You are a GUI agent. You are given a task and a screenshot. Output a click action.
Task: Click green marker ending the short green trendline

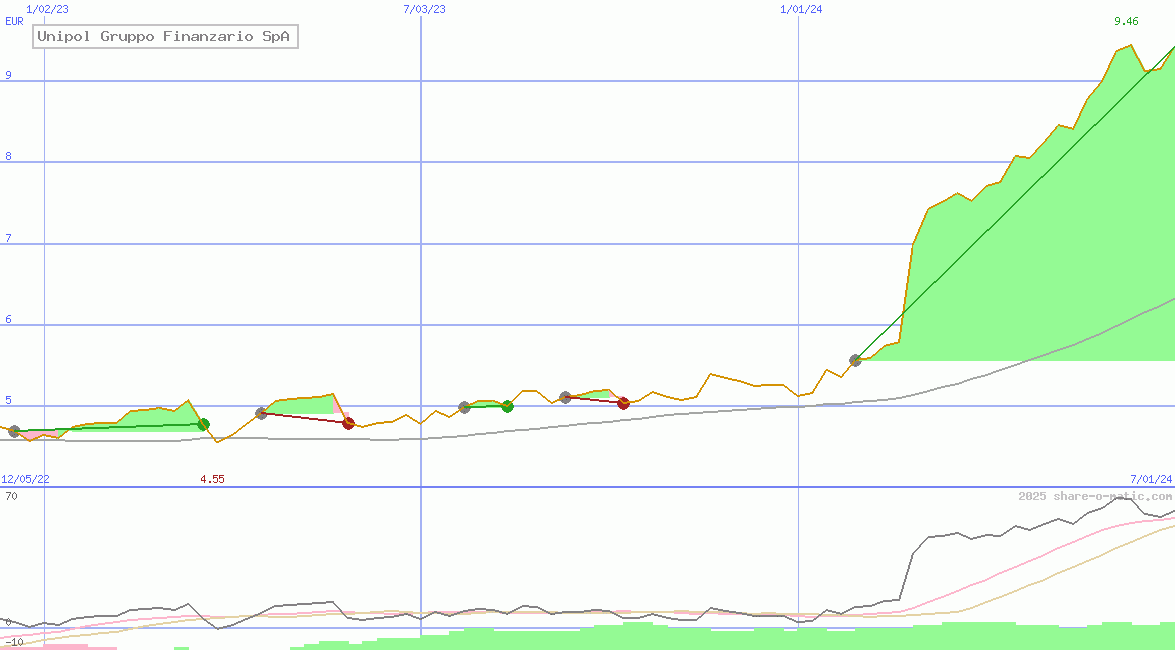507,406
